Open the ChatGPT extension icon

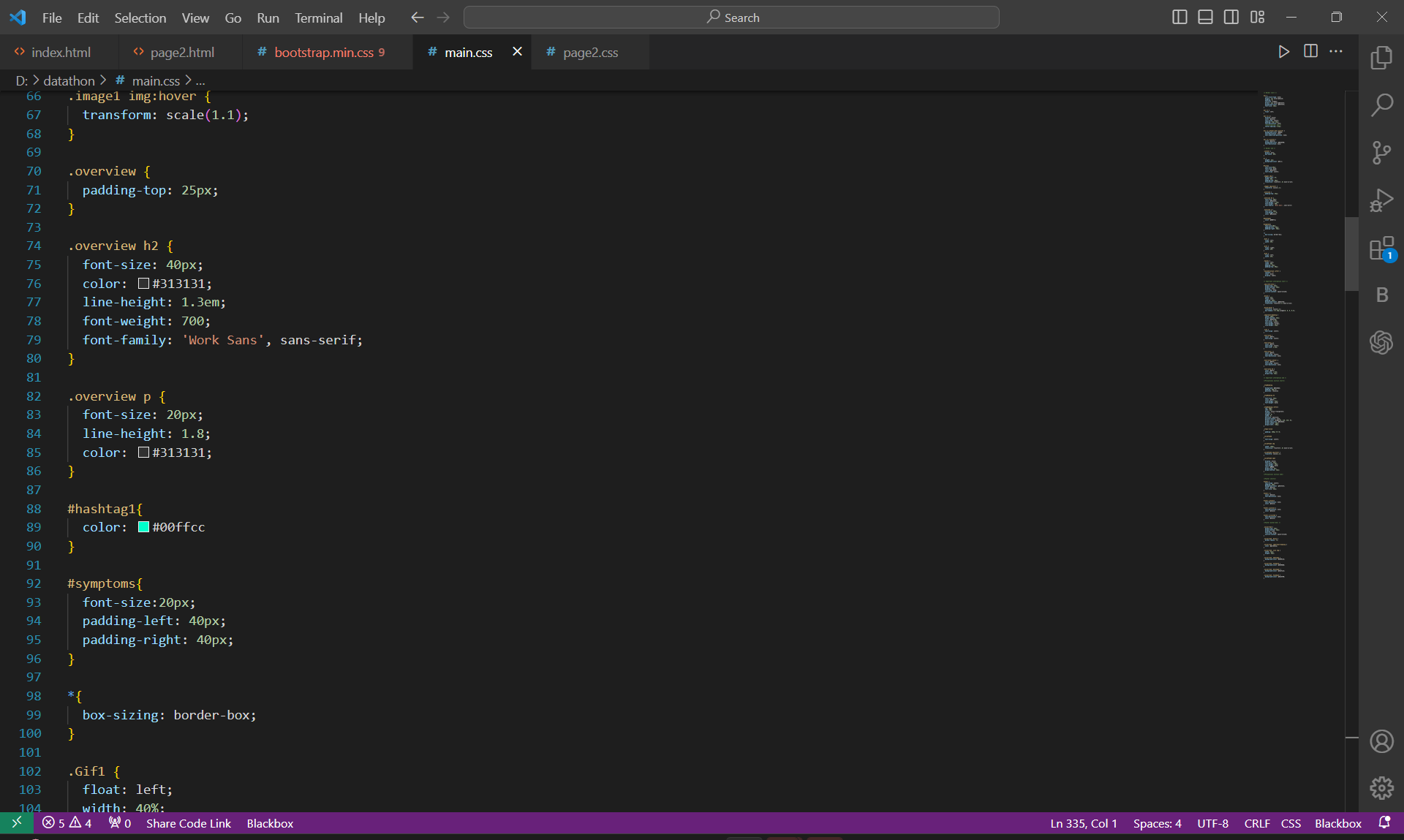point(1381,342)
